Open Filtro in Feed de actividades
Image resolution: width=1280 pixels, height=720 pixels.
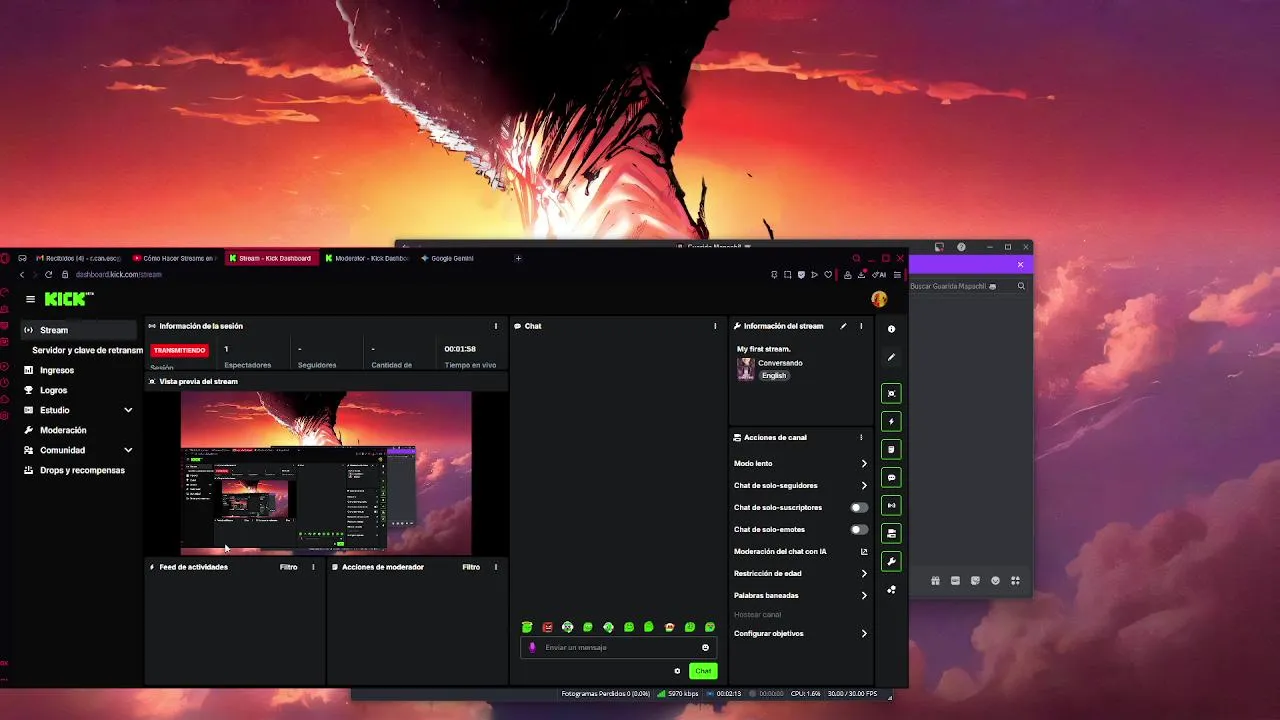(x=288, y=567)
